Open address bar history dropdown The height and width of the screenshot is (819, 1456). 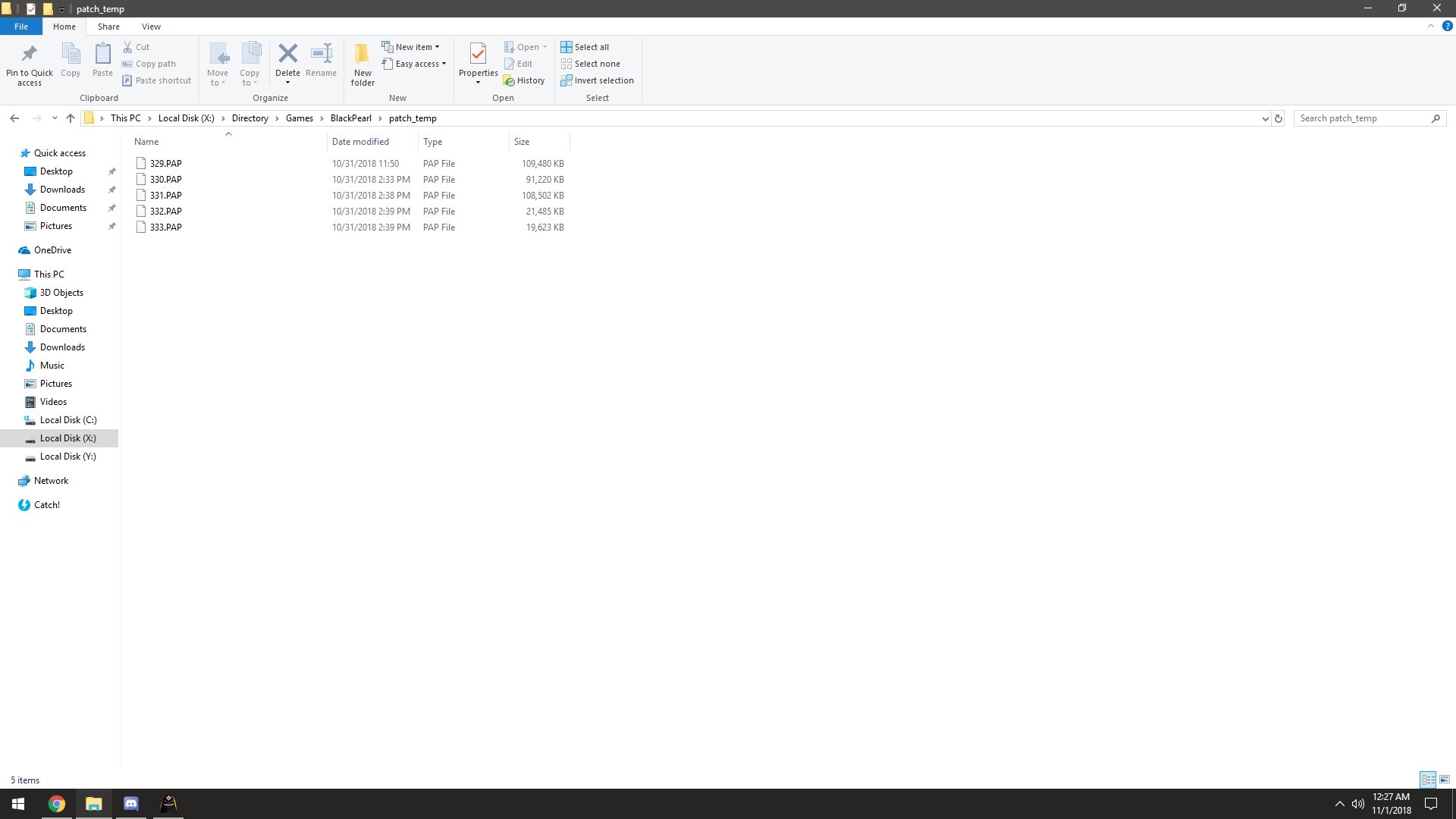pyautogui.click(x=1265, y=118)
